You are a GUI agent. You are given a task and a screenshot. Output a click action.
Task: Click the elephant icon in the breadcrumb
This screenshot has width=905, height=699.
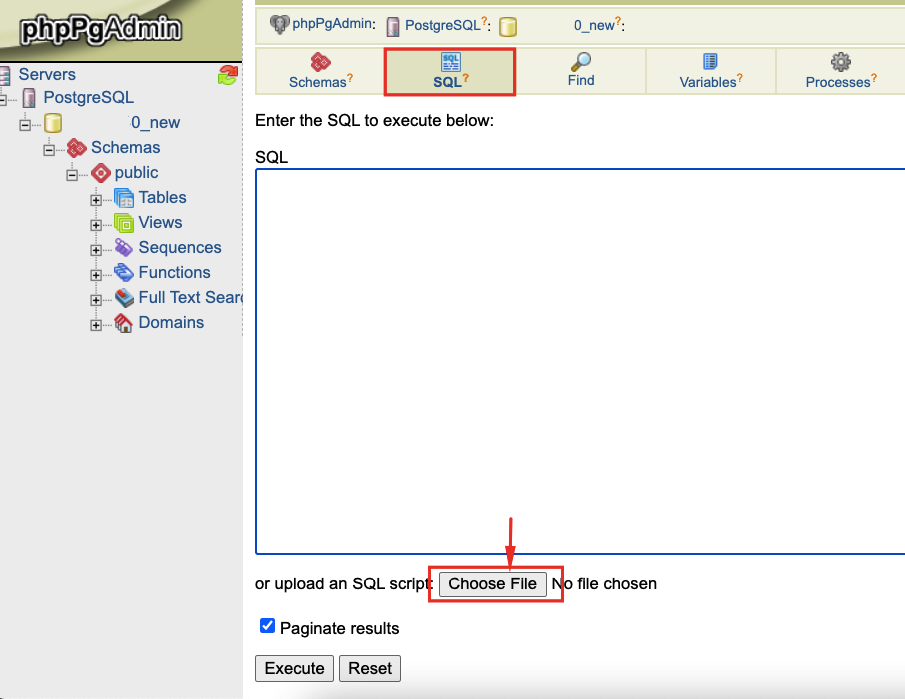[279, 24]
